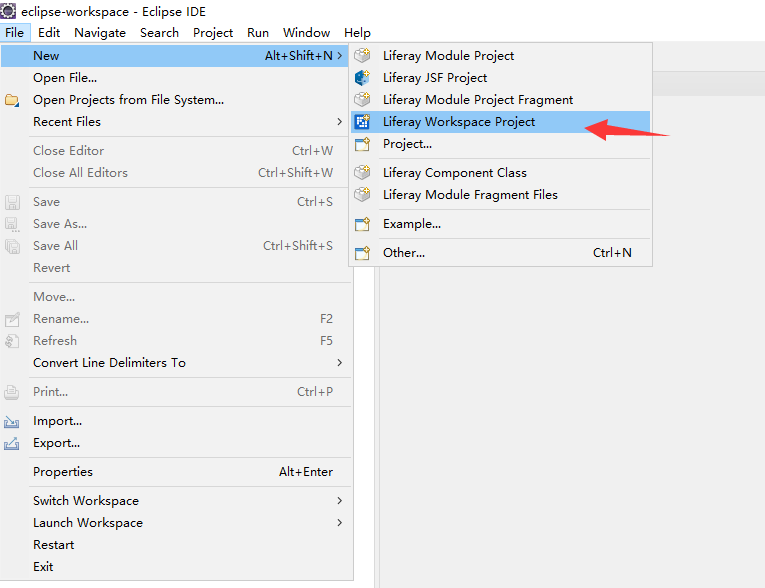
Task: Click the Save floppy disk icon
Action: coord(12,202)
